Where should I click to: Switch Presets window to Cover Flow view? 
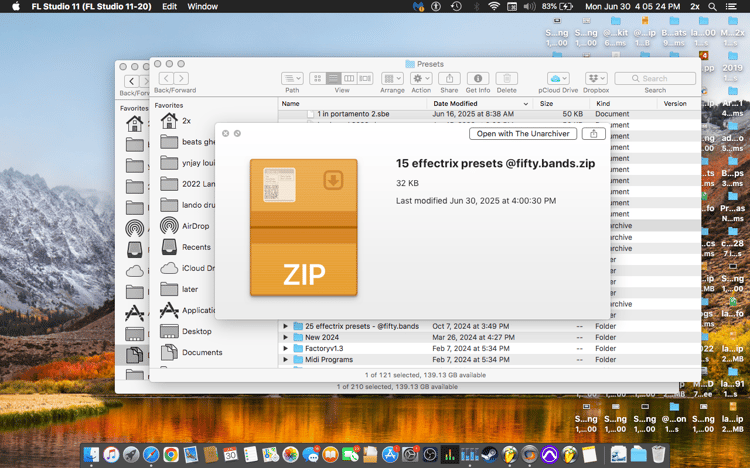click(x=365, y=78)
